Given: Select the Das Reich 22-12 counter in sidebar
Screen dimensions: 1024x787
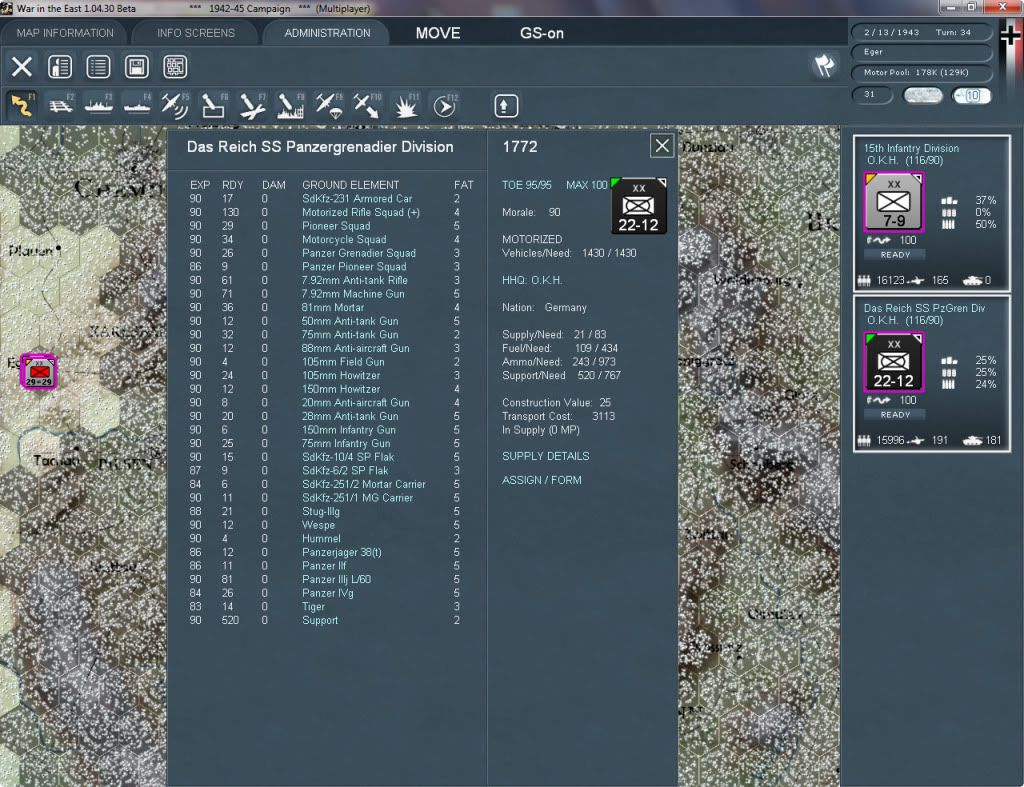Looking at the screenshot, I should tap(894, 362).
